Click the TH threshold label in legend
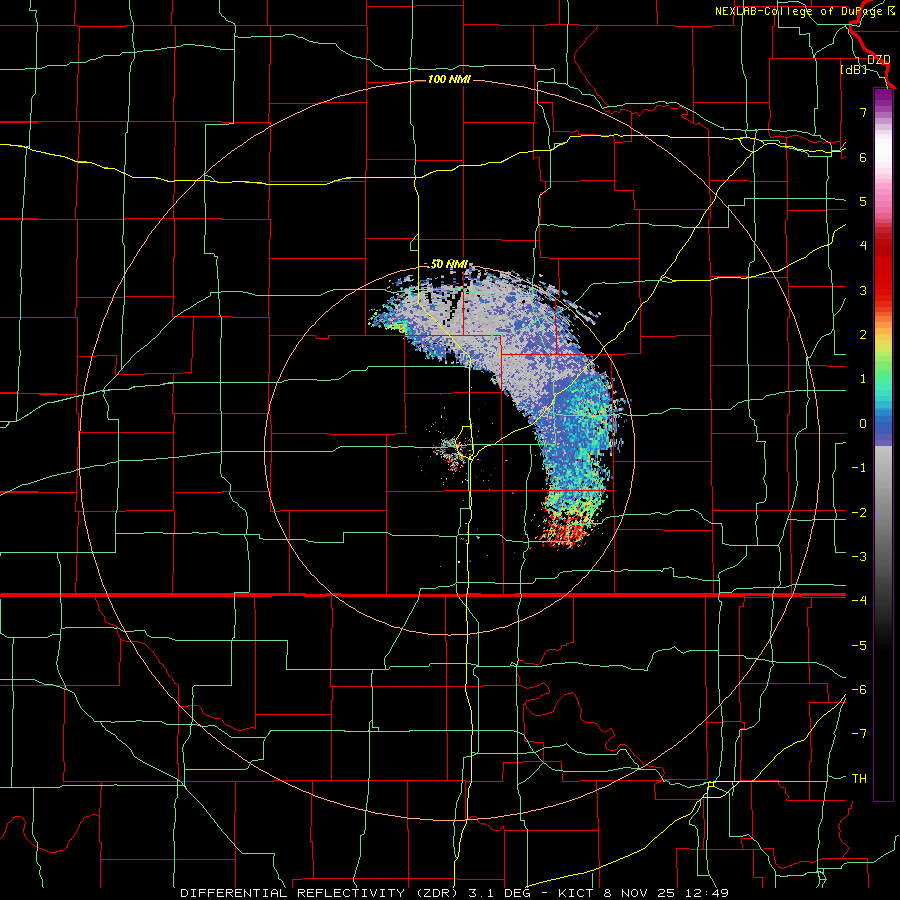This screenshot has width=900, height=900. click(x=859, y=779)
